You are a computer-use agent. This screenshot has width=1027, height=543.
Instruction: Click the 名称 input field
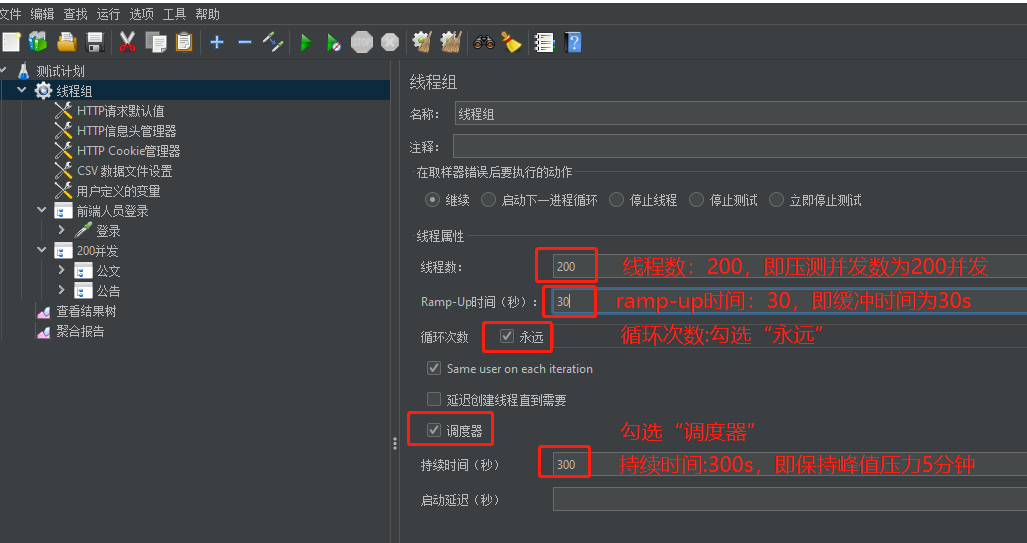(741, 114)
